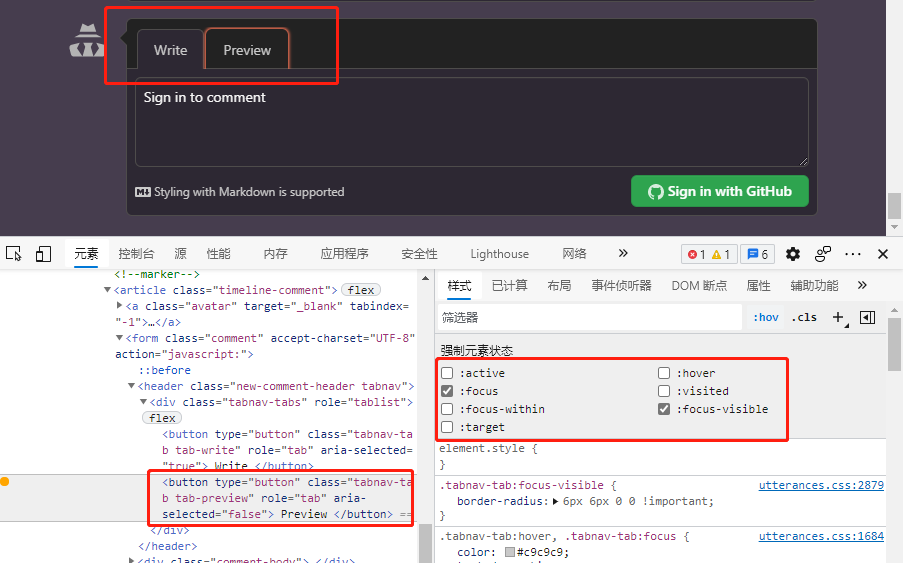Screen dimensions: 903x563
Task: Check the :focus-within state checkbox
Action: pos(447,409)
